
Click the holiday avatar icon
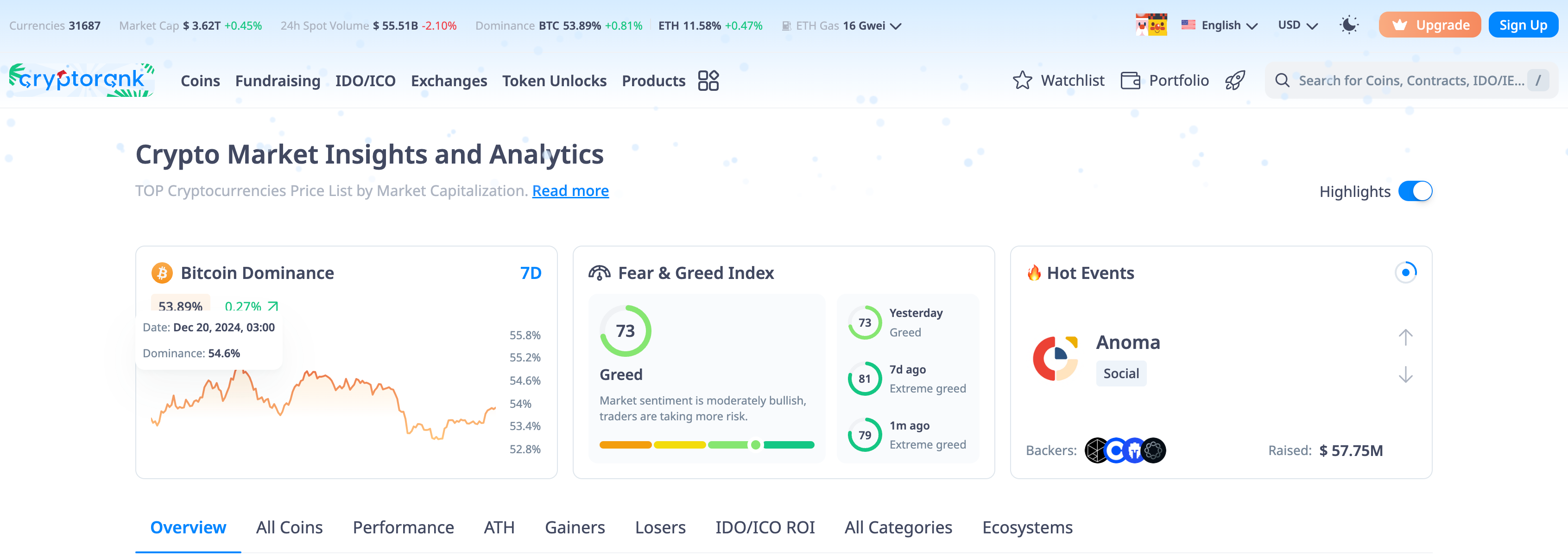(1151, 25)
